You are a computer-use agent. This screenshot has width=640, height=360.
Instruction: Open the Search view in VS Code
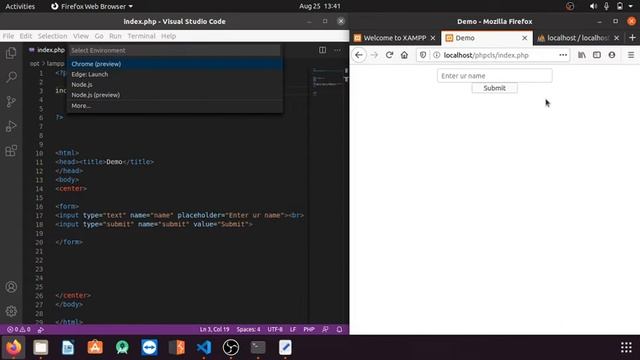coord(11,77)
